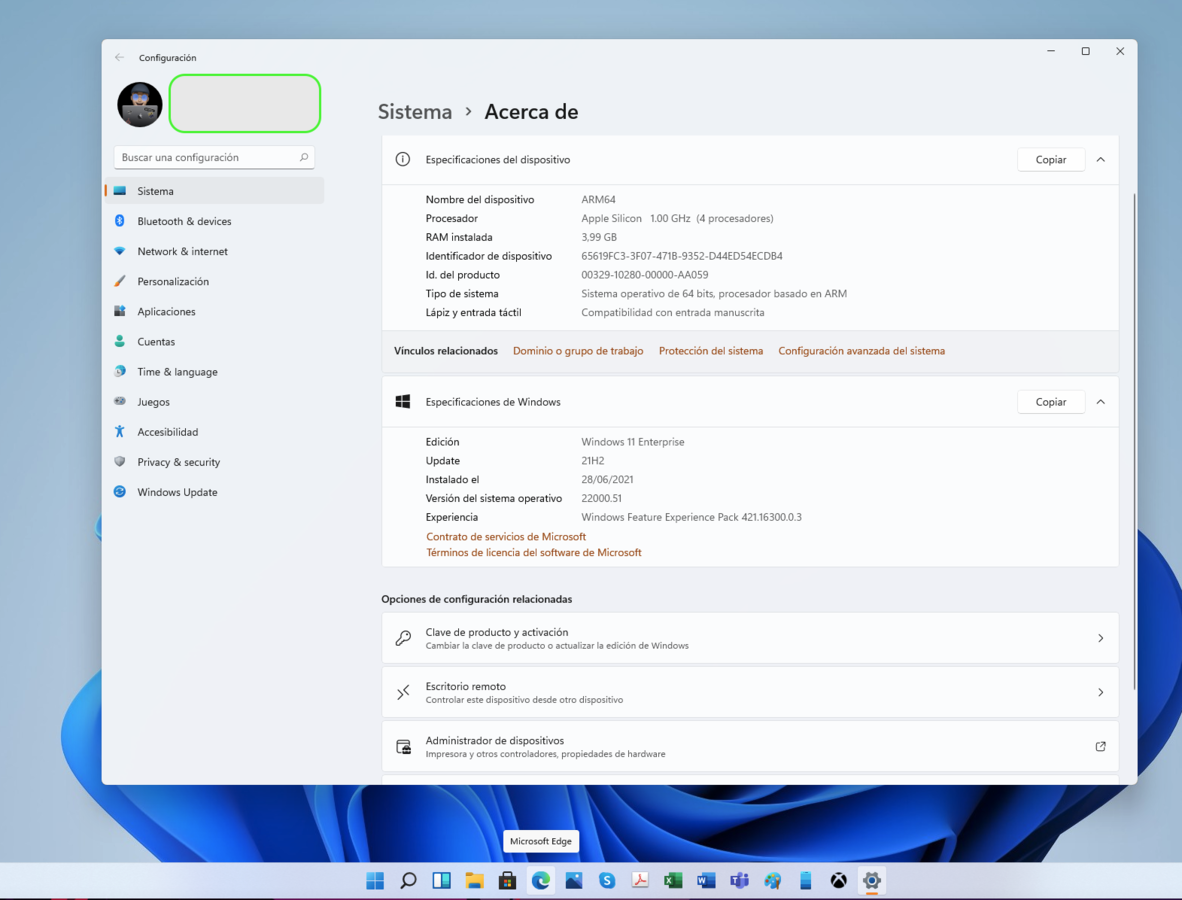The image size is (1182, 900).
Task: Open the Paint app from the taskbar
Action: coord(773,880)
